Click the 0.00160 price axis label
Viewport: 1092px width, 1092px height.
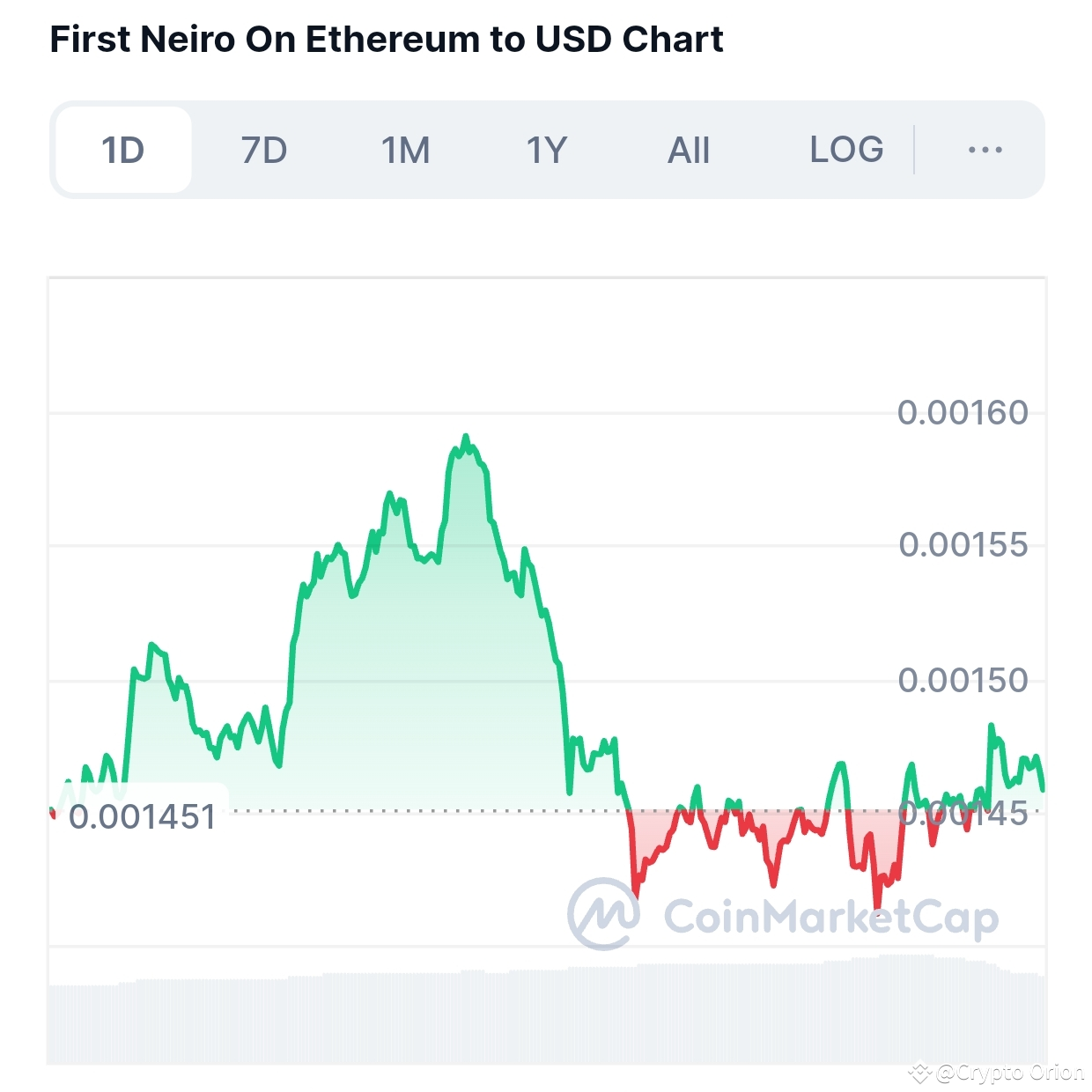[963, 410]
